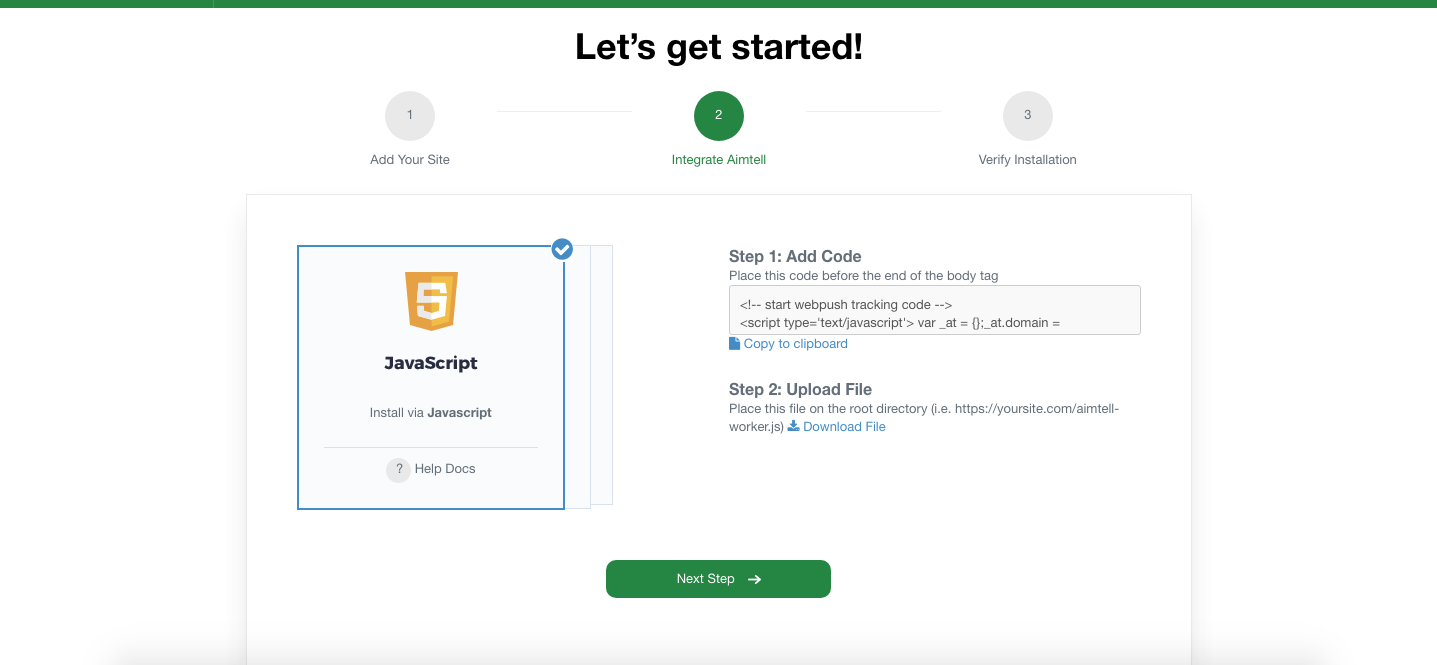Screen dimensions: 1437x665
Task: Click the right-arrow icon inside the Next Step button
Action: point(753,578)
